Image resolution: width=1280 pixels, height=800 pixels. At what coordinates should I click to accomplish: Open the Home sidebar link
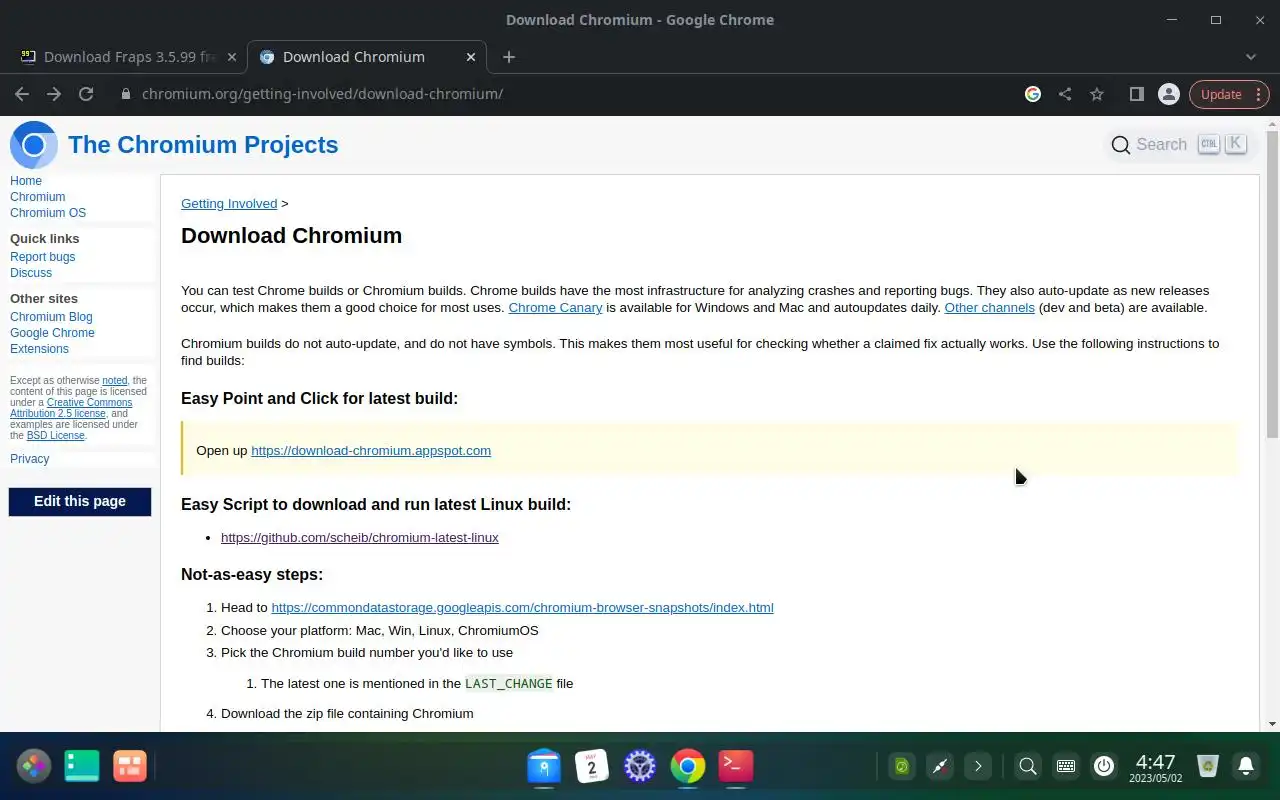coord(26,181)
